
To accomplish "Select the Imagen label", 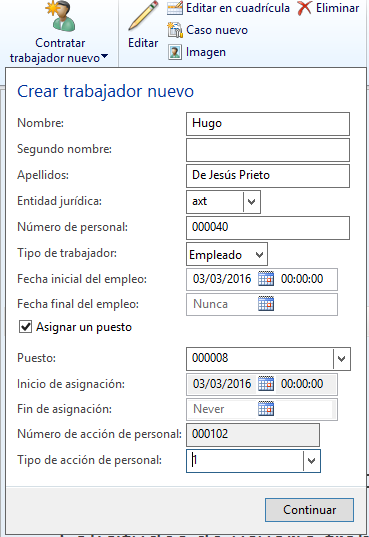I will click(206, 52).
